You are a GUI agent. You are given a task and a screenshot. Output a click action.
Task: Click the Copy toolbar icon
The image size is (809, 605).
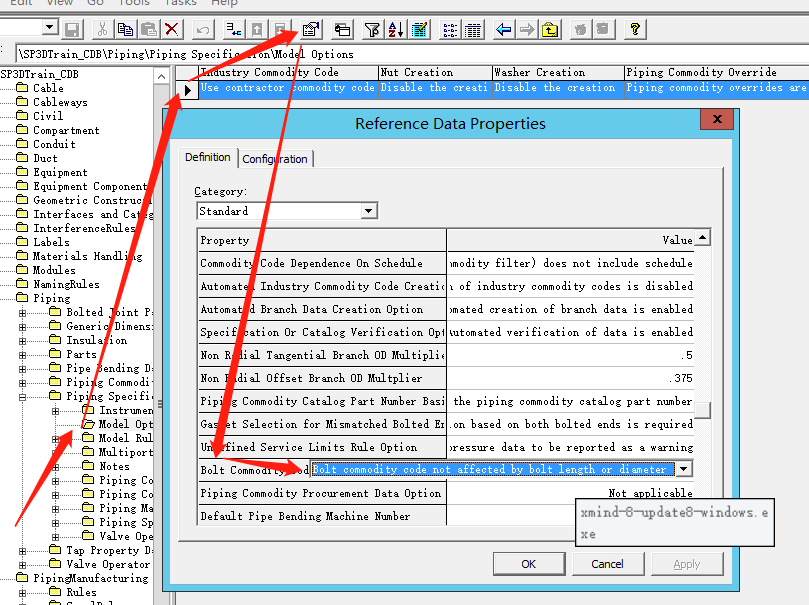click(125, 29)
